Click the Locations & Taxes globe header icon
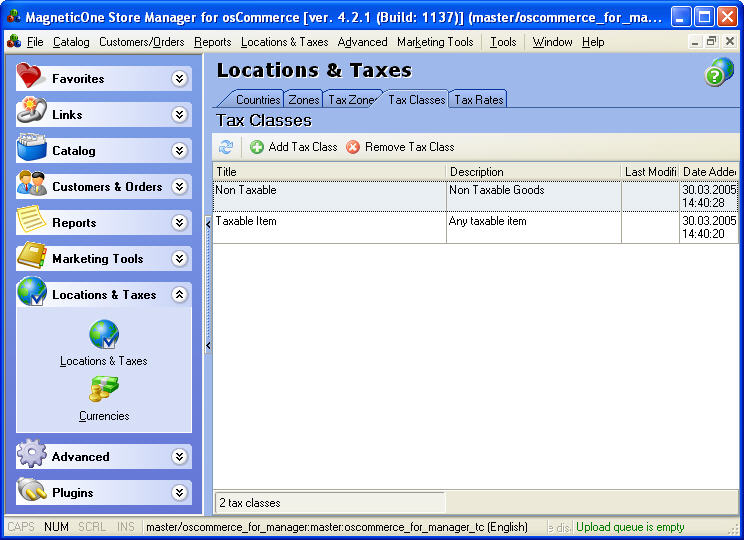 click(x=31, y=291)
